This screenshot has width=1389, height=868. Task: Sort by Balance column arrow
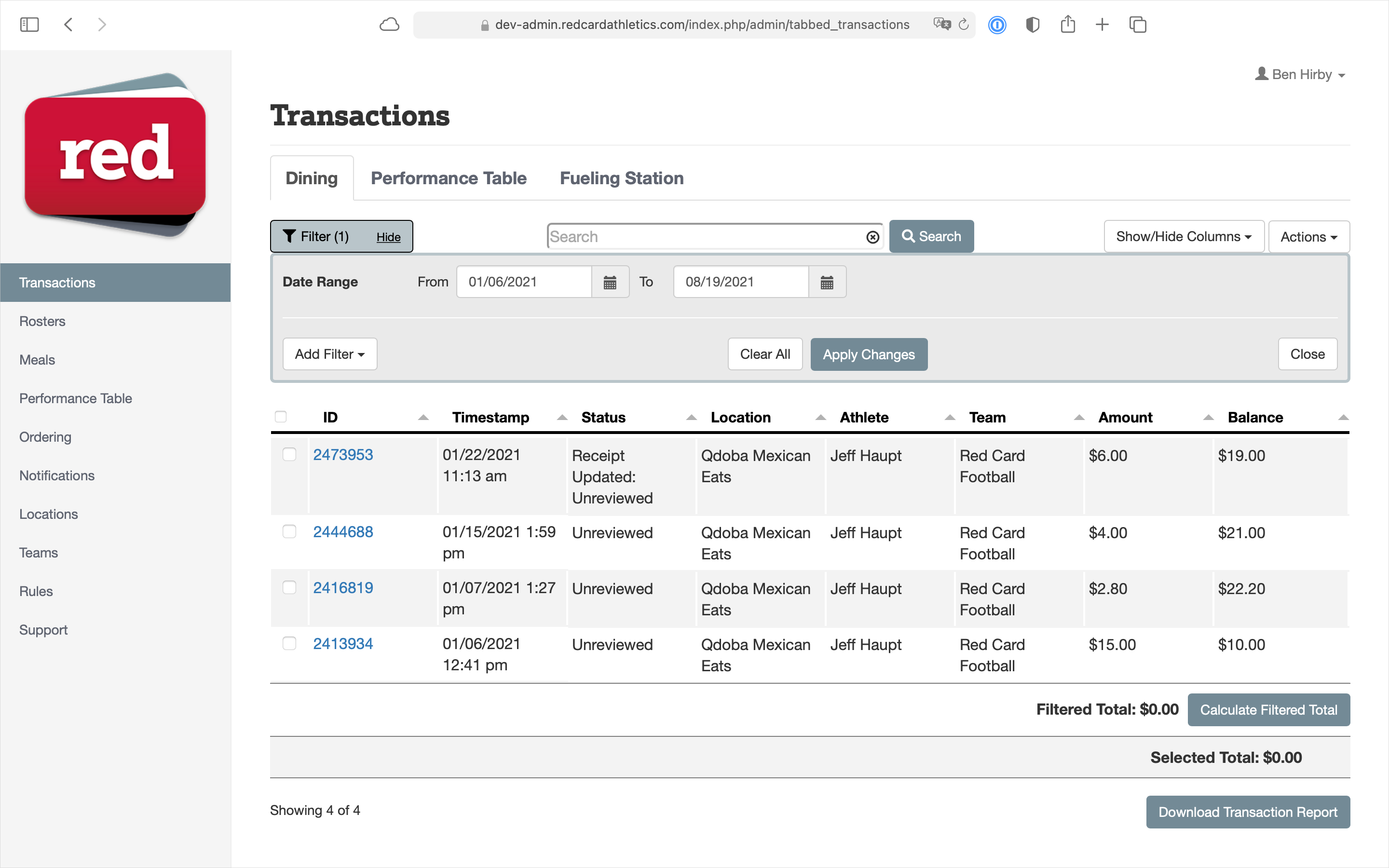pos(1343,418)
